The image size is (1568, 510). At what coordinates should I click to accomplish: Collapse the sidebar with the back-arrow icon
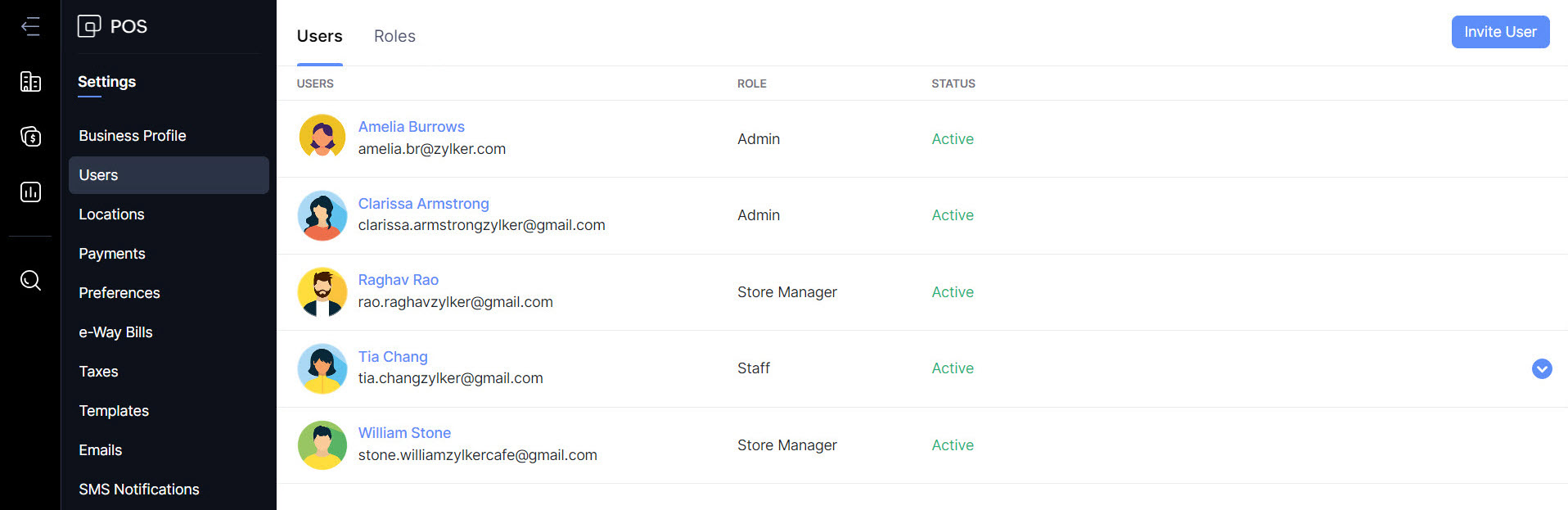click(x=30, y=27)
